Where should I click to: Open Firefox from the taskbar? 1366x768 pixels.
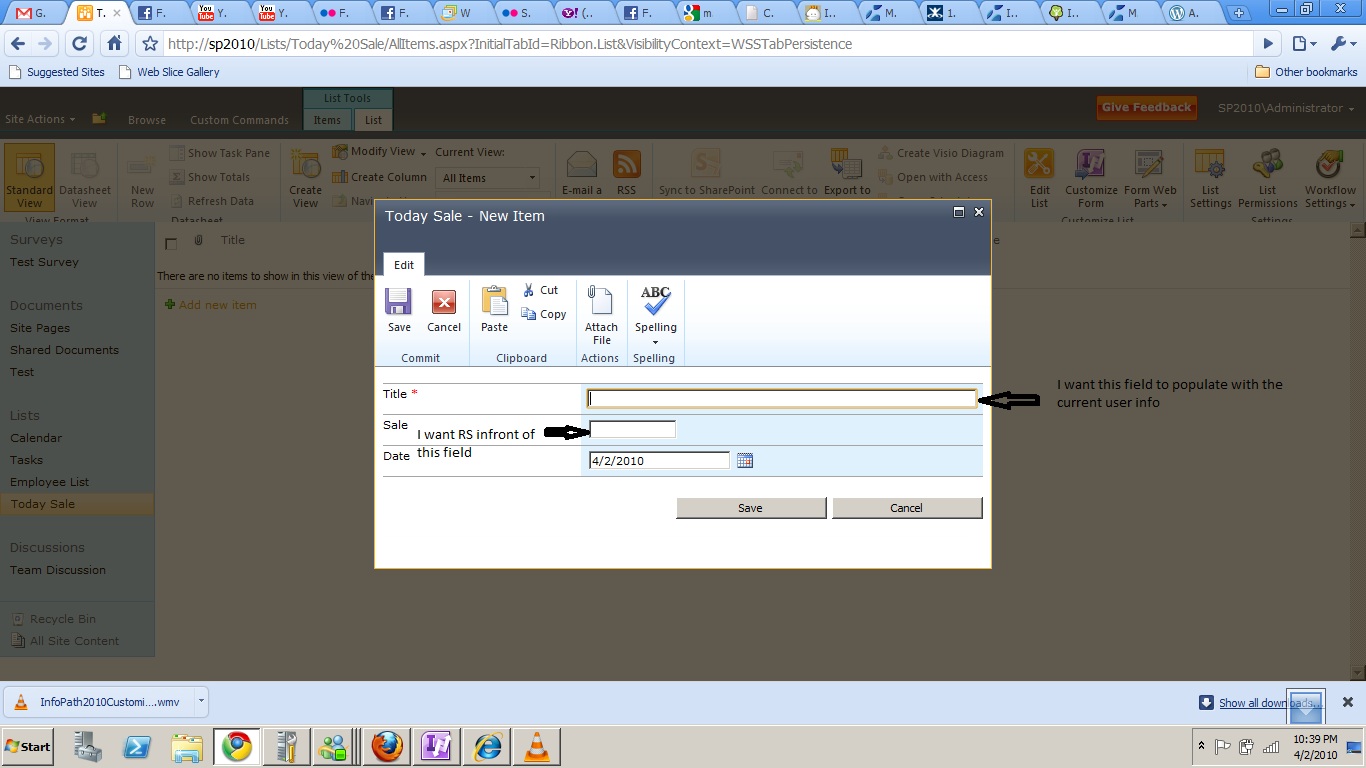[x=387, y=747]
